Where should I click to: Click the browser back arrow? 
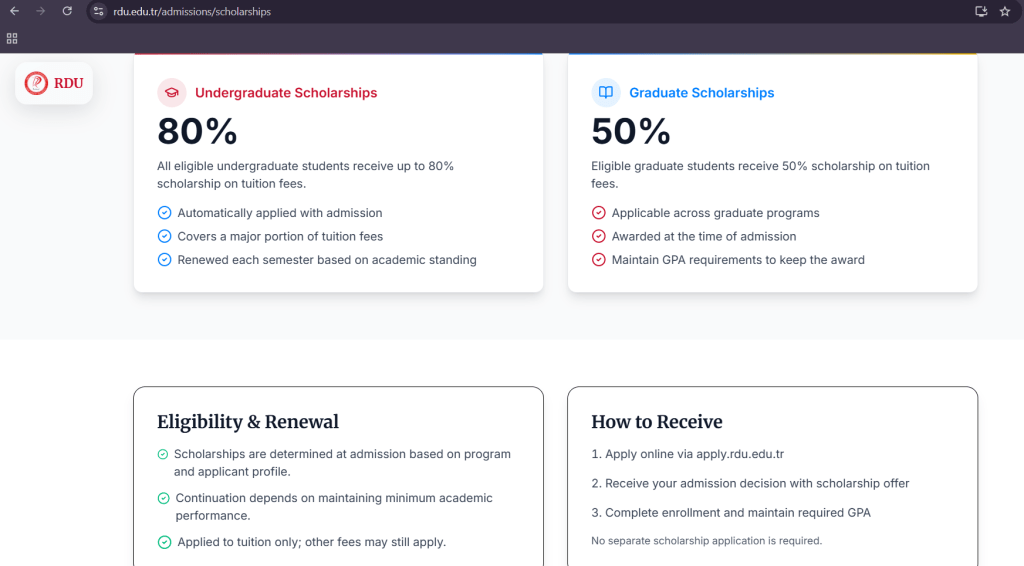[x=14, y=11]
